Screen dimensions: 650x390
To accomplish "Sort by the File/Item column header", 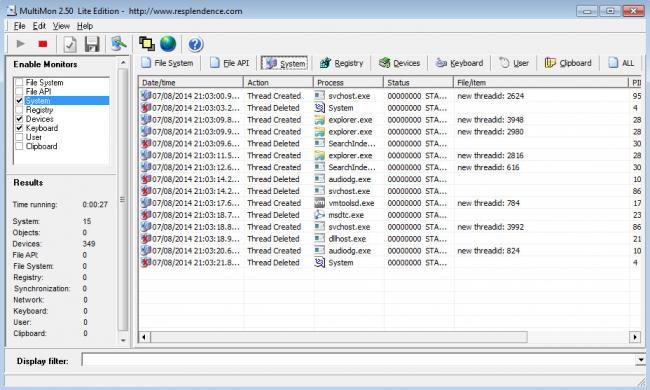I will pos(541,82).
